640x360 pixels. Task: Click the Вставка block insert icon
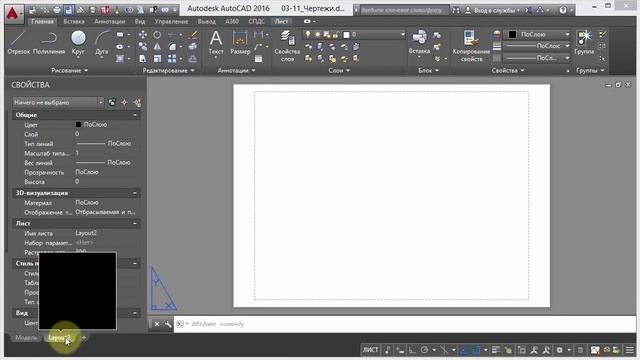click(419, 38)
